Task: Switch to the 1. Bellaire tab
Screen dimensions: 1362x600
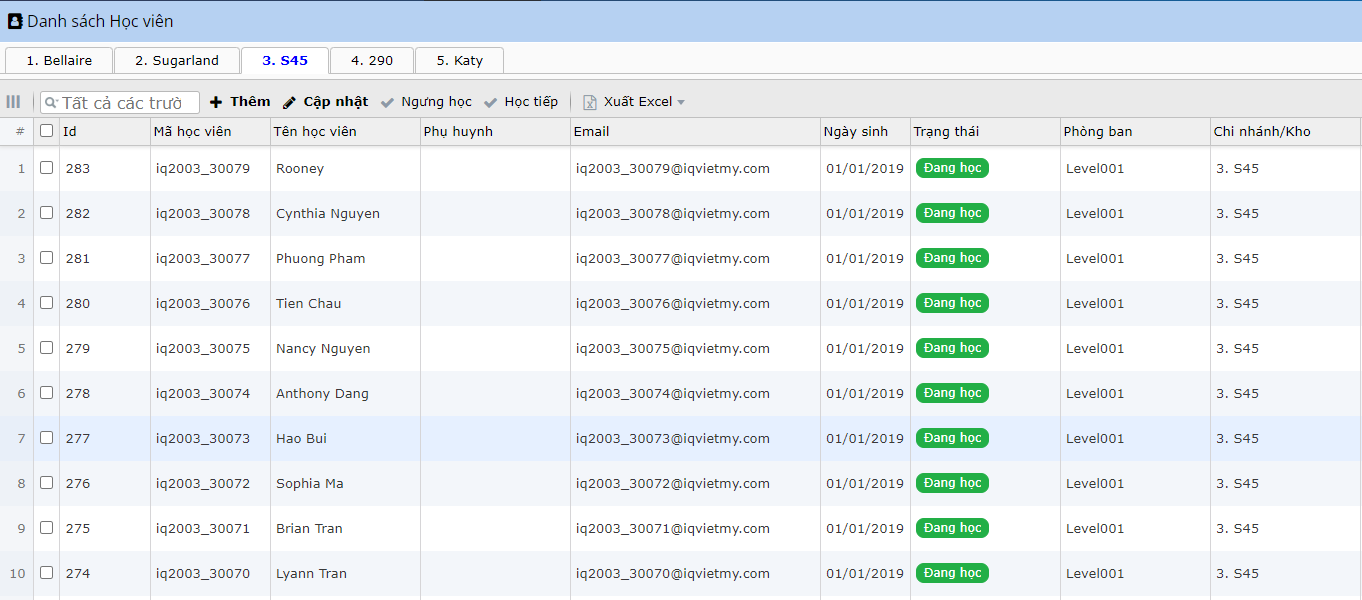Action: 59,61
